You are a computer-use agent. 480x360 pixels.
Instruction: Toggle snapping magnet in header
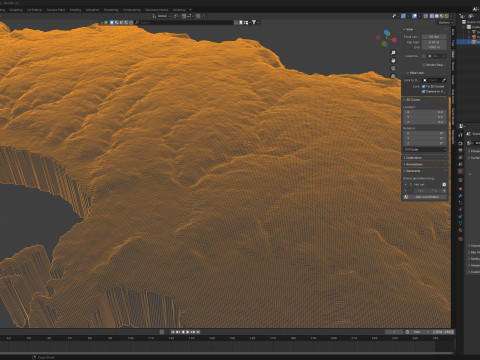[184, 16]
